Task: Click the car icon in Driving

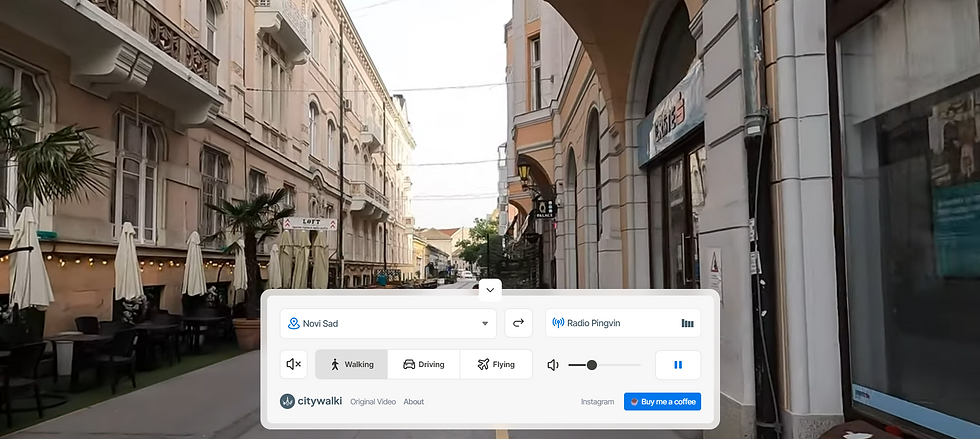Action: [x=409, y=364]
